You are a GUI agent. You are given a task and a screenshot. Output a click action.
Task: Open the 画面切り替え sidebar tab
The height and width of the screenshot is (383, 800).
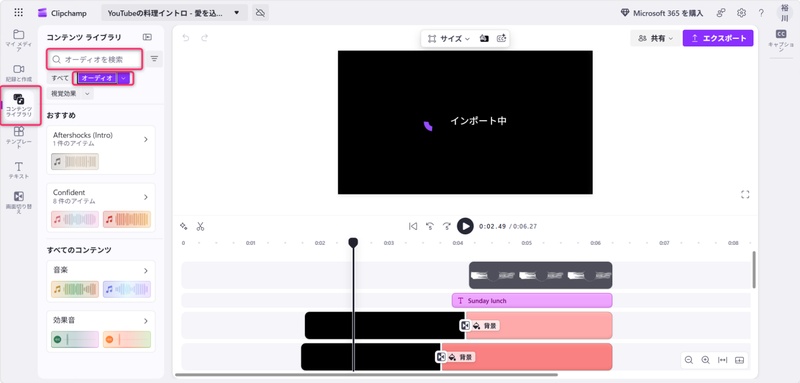(x=19, y=202)
